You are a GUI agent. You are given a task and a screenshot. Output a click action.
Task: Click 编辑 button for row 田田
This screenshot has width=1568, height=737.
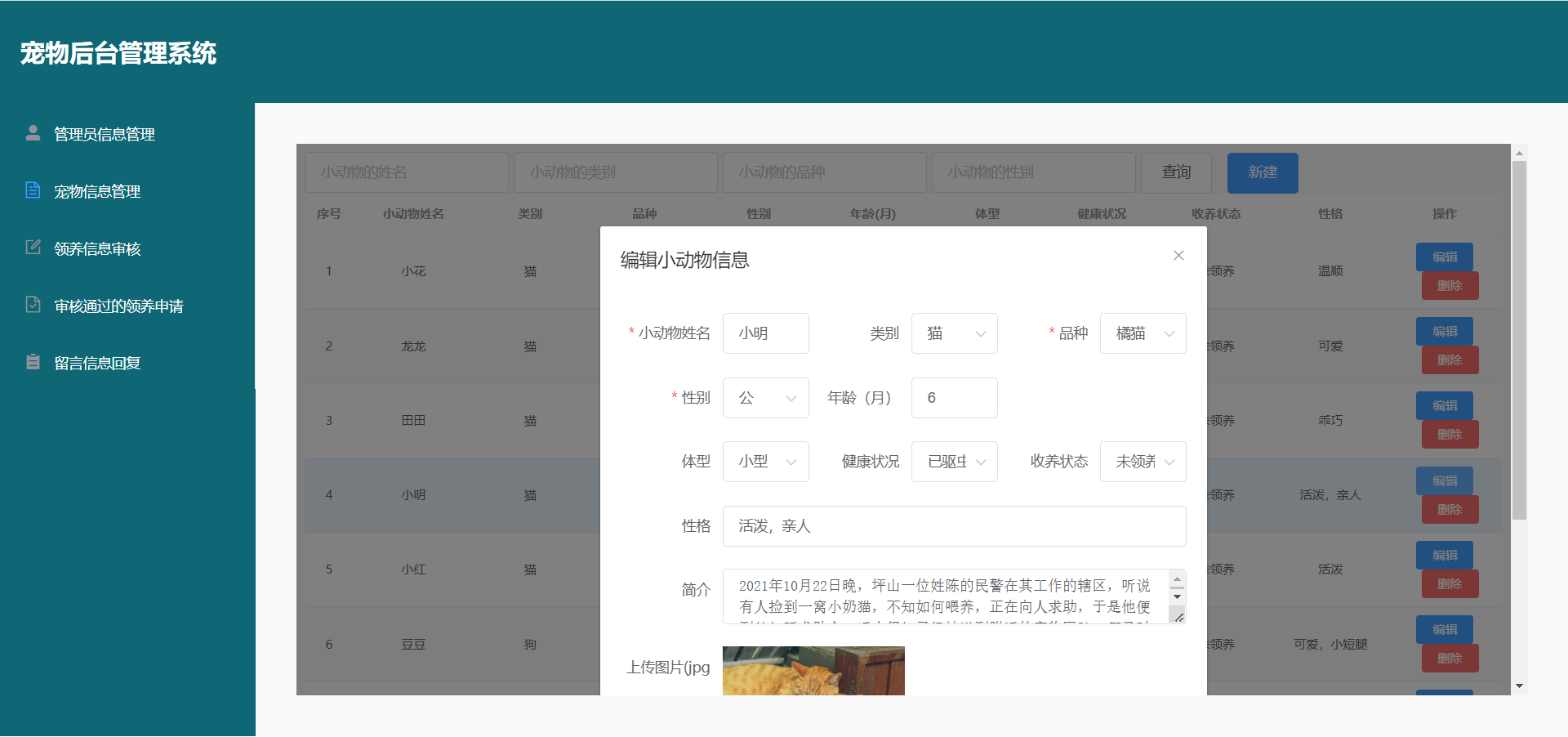[x=1445, y=406]
